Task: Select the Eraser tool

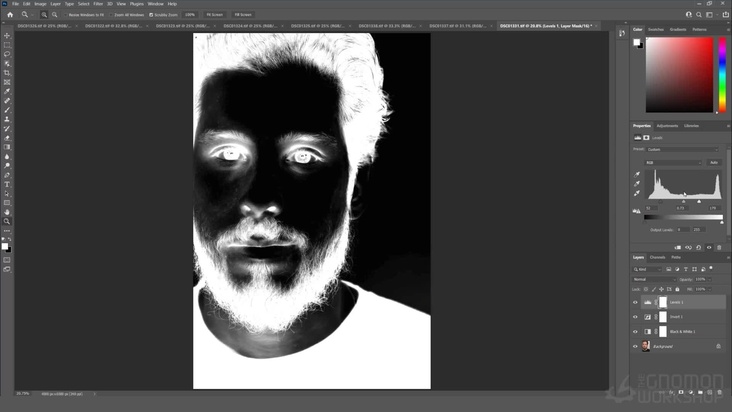Action: pos(7,138)
